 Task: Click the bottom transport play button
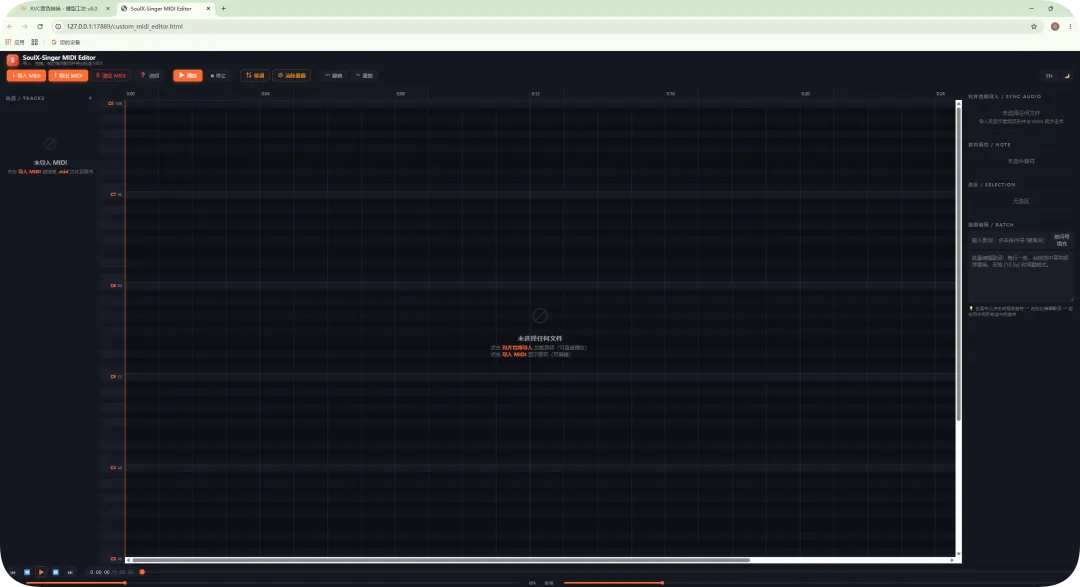41,573
